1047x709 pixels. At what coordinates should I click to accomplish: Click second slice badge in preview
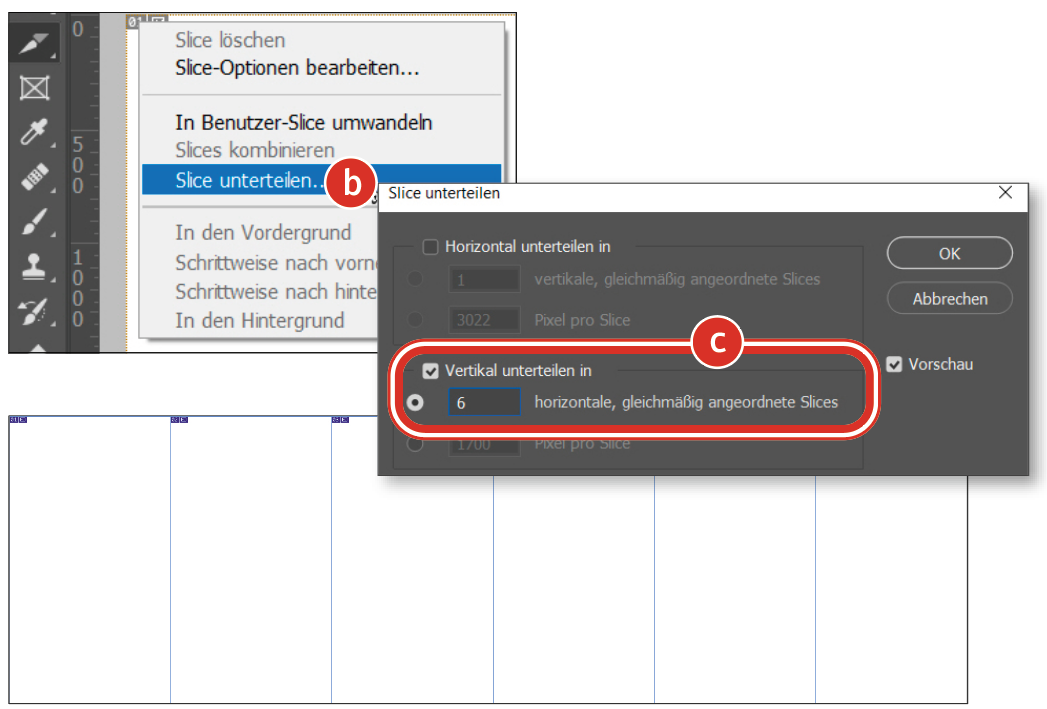(x=180, y=420)
